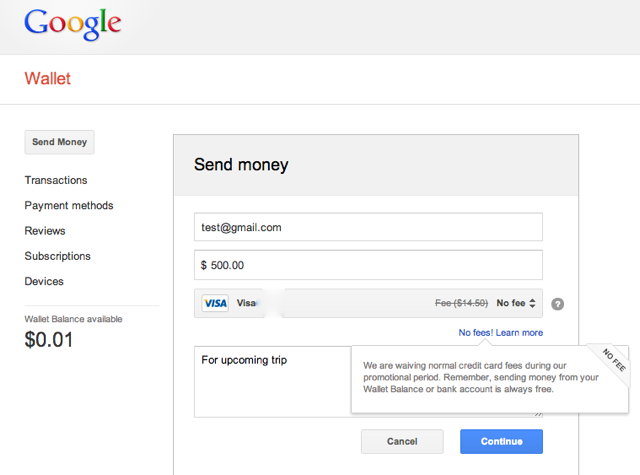
Task: Click the Wallet heading link
Action: pyautogui.click(x=47, y=78)
